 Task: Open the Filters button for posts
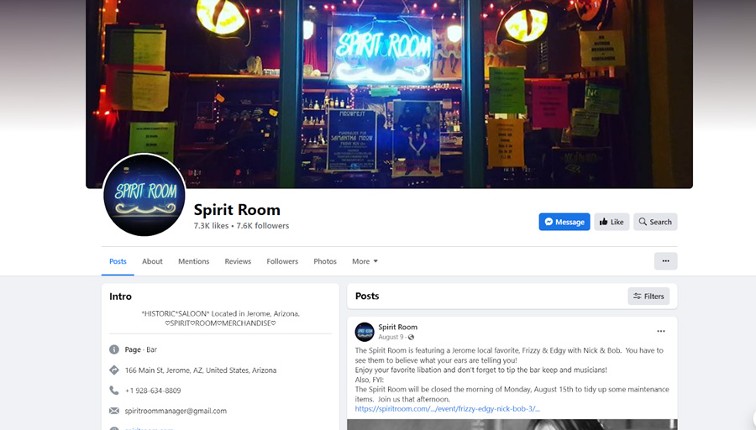point(648,296)
